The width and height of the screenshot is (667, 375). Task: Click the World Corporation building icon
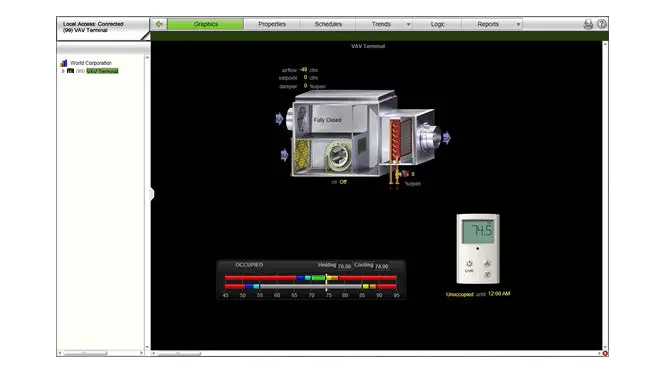(x=64, y=63)
